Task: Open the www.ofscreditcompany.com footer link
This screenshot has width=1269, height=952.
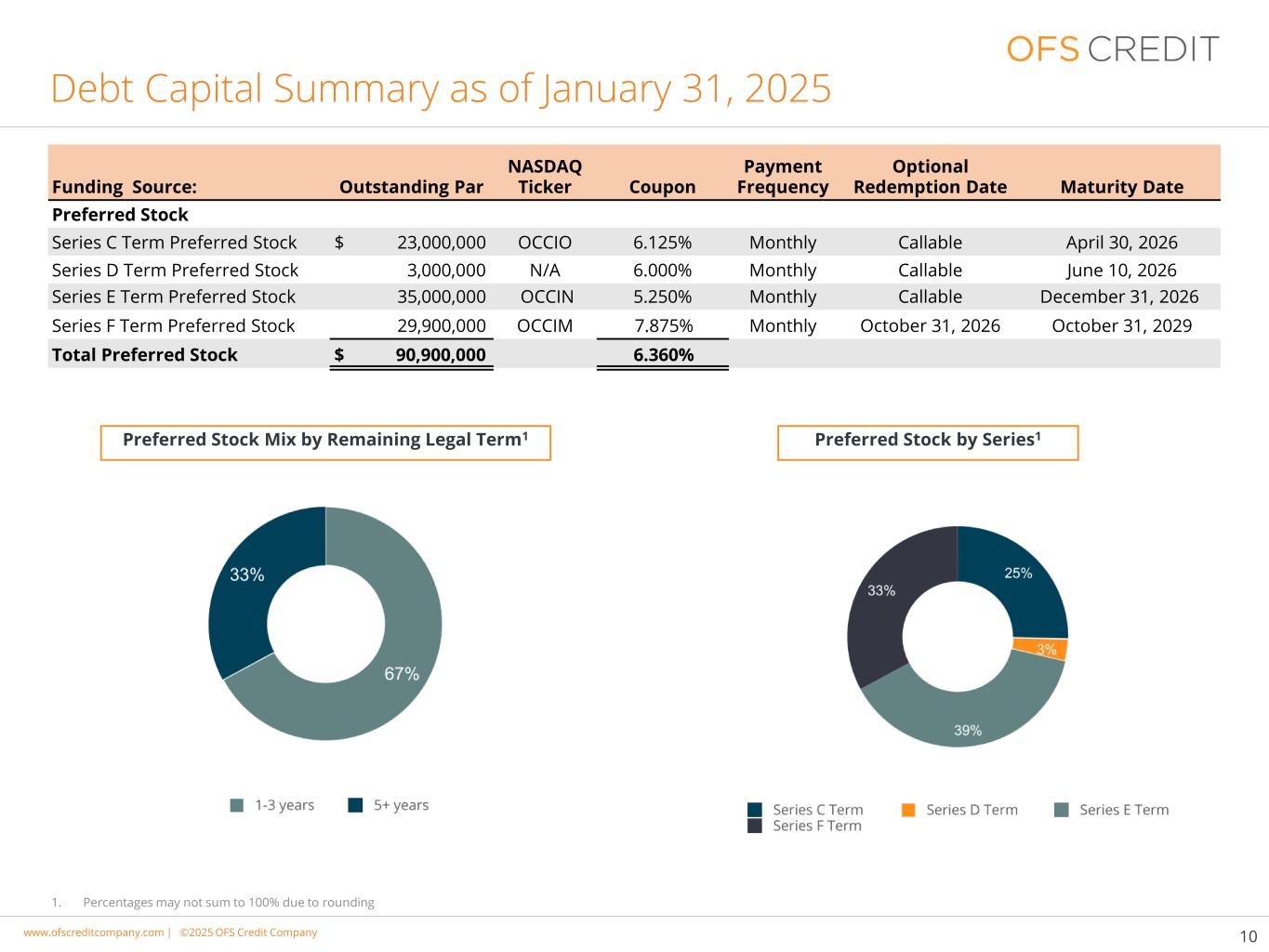Action: [x=93, y=932]
